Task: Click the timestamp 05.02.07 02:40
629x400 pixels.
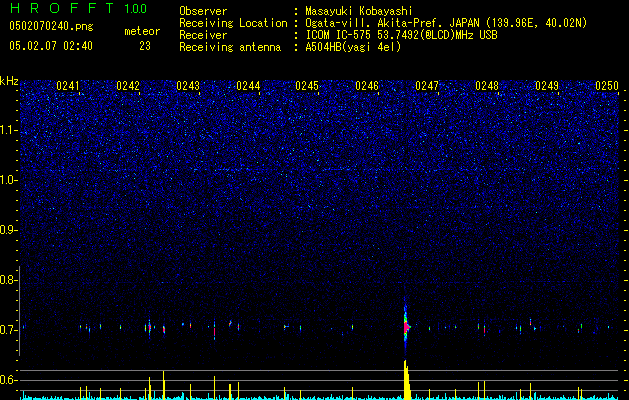Action: click(x=51, y=46)
